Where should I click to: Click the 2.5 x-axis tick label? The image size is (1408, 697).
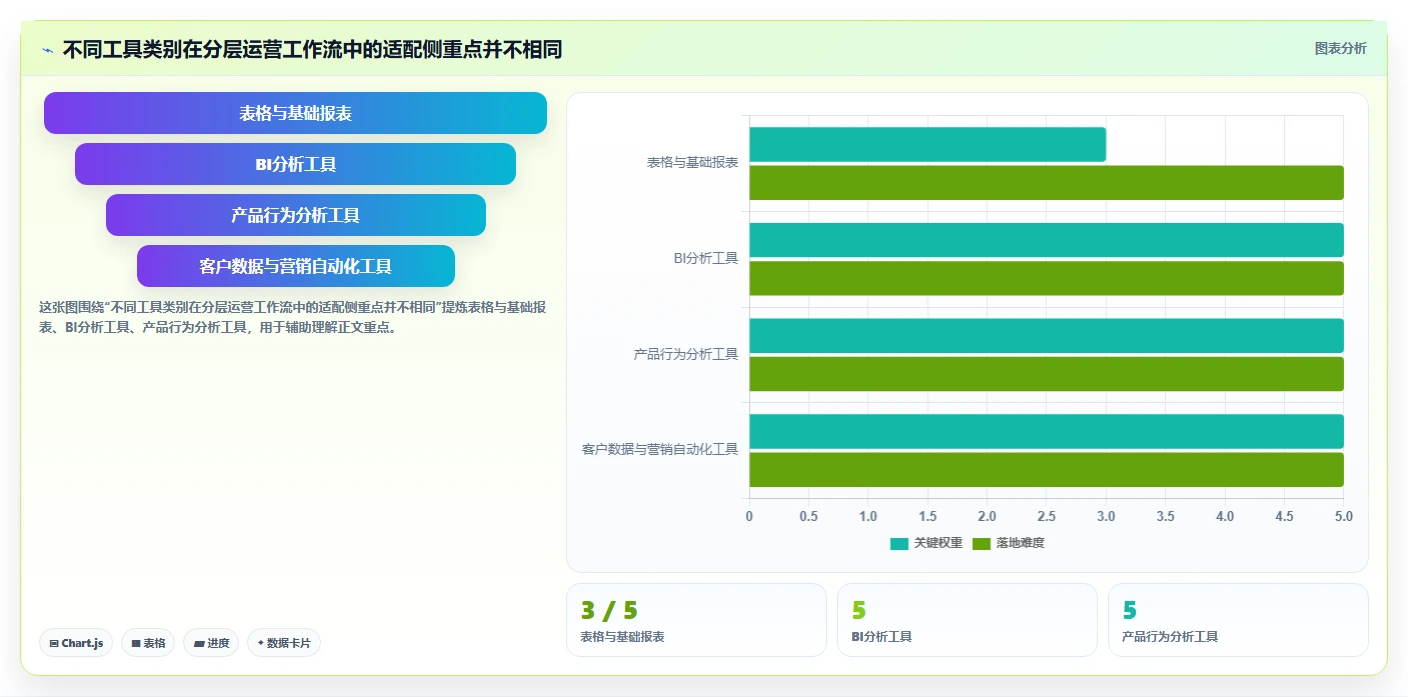(1046, 517)
